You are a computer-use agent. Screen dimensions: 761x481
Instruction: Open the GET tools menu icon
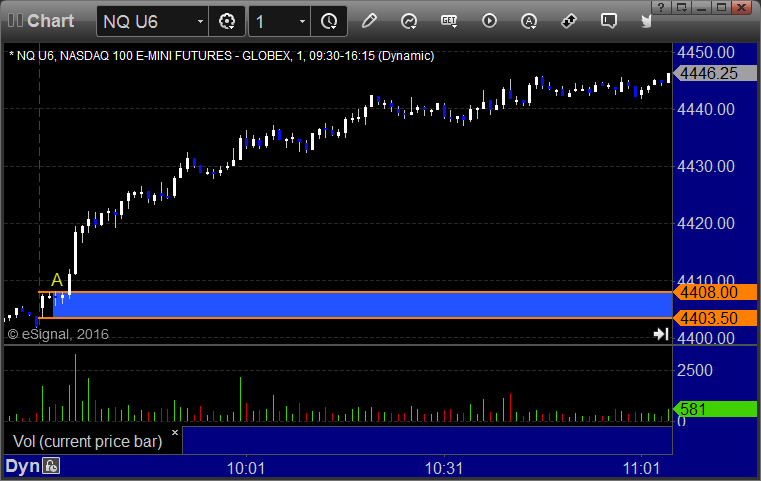point(449,21)
